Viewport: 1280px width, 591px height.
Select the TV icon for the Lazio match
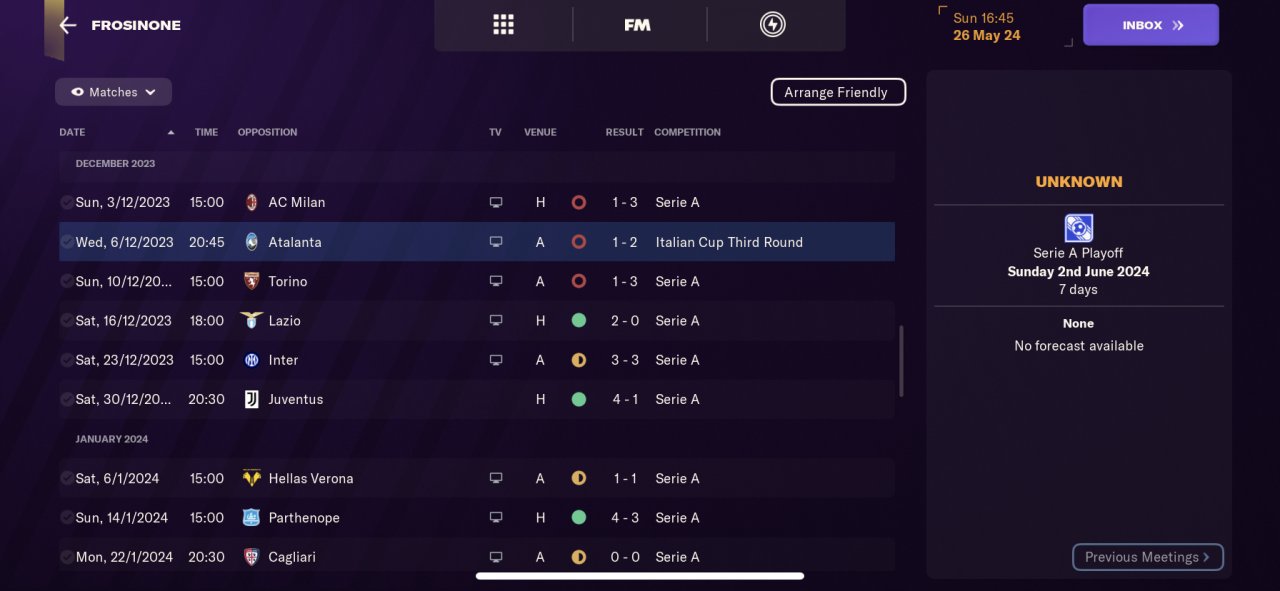(495, 321)
